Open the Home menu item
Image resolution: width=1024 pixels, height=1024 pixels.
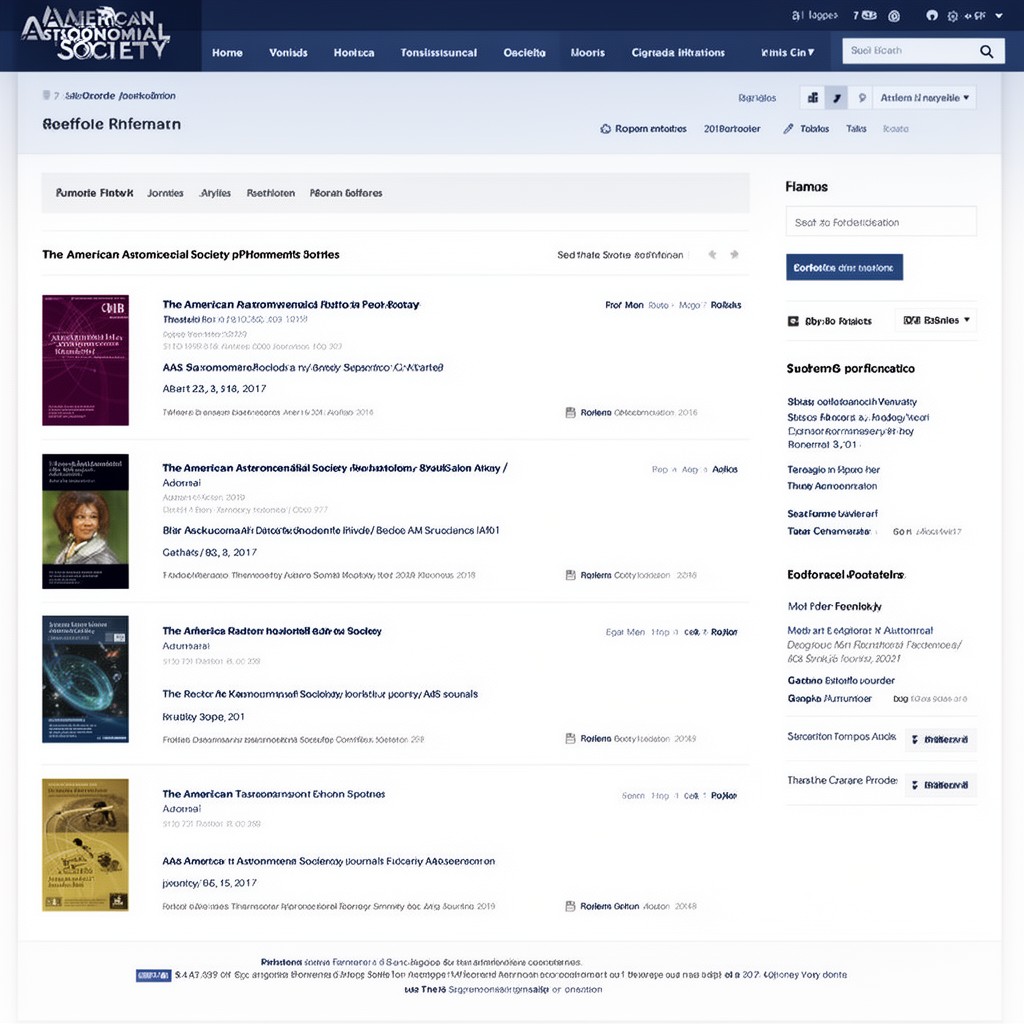(227, 53)
